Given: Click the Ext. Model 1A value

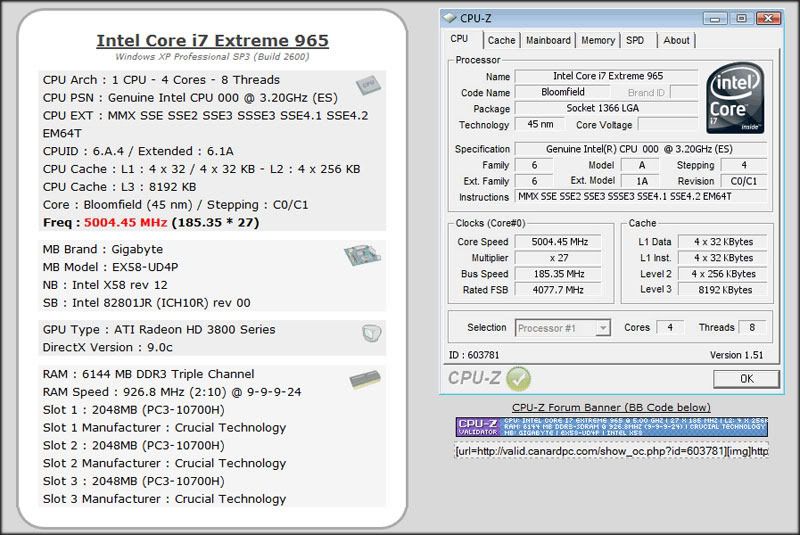Looking at the screenshot, I should 642,181.
